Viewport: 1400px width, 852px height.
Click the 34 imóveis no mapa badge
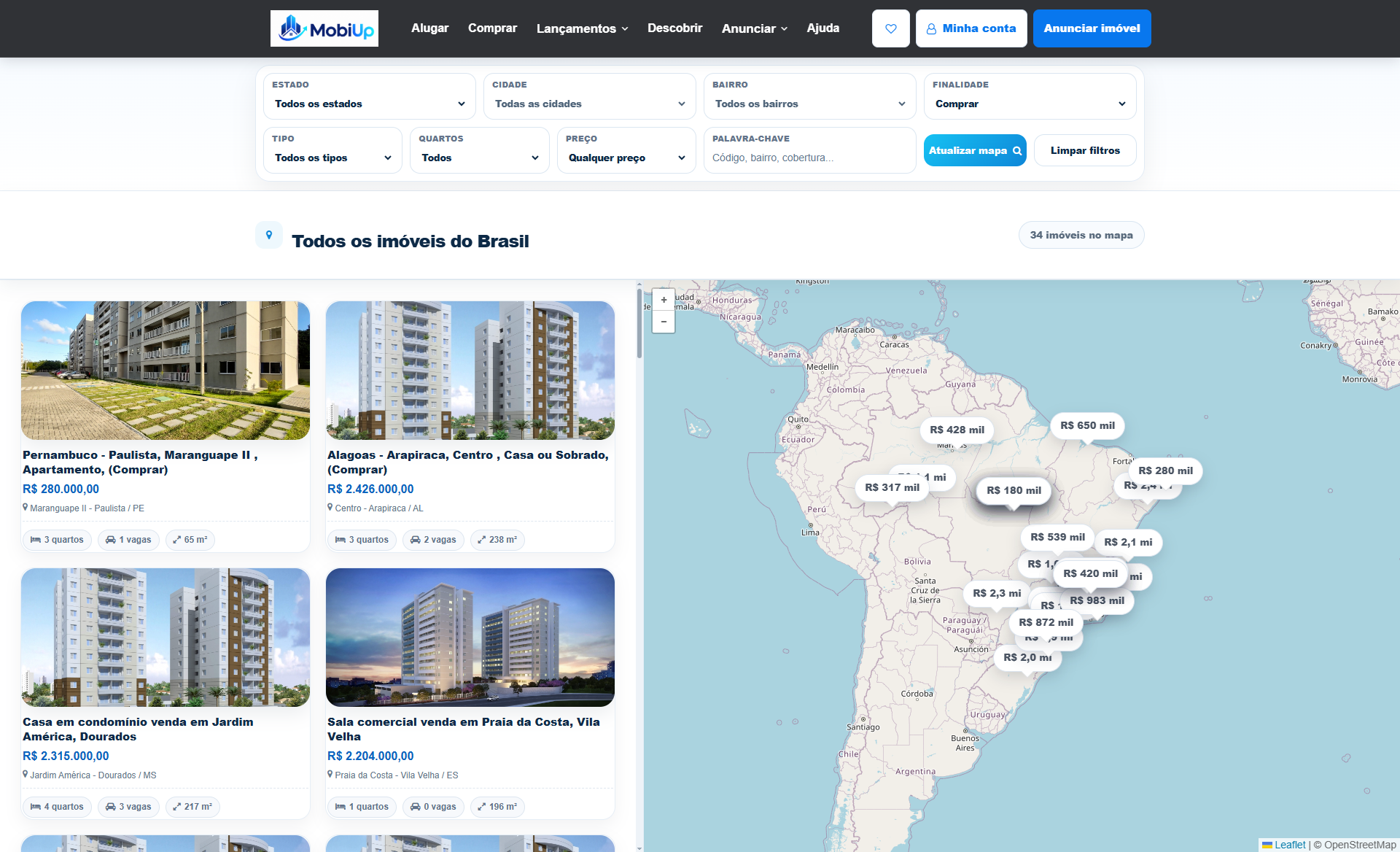tap(1081, 235)
